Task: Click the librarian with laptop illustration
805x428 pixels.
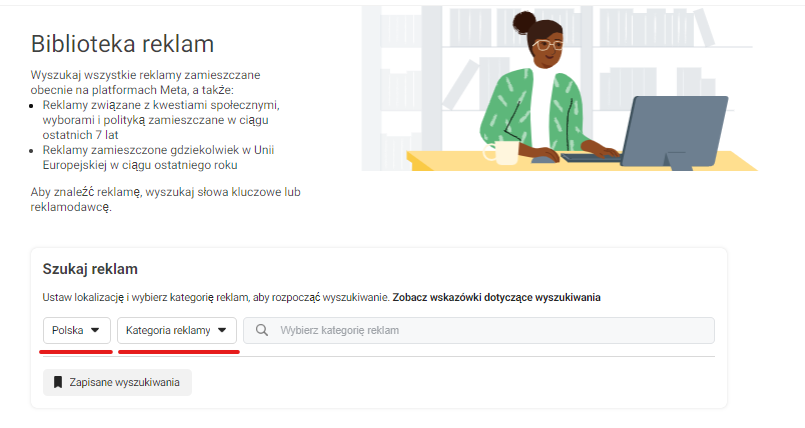Action: 560,89
